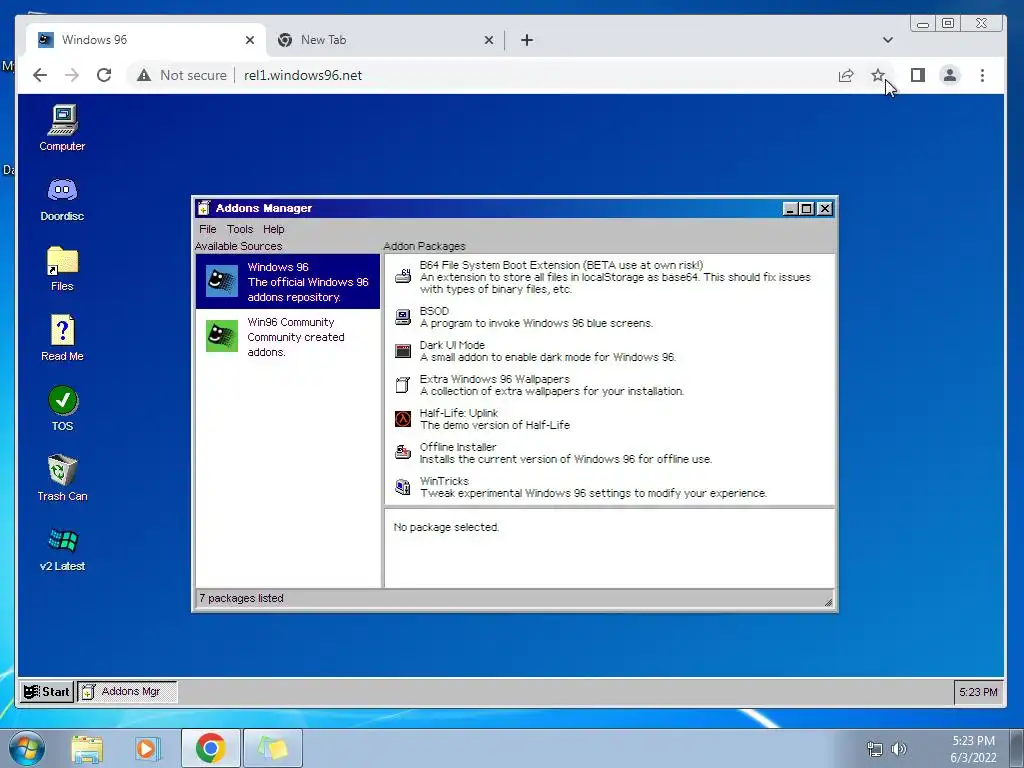Click the BSOD package icon
The height and width of the screenshot is (768, 1024).
pos(403,317)
